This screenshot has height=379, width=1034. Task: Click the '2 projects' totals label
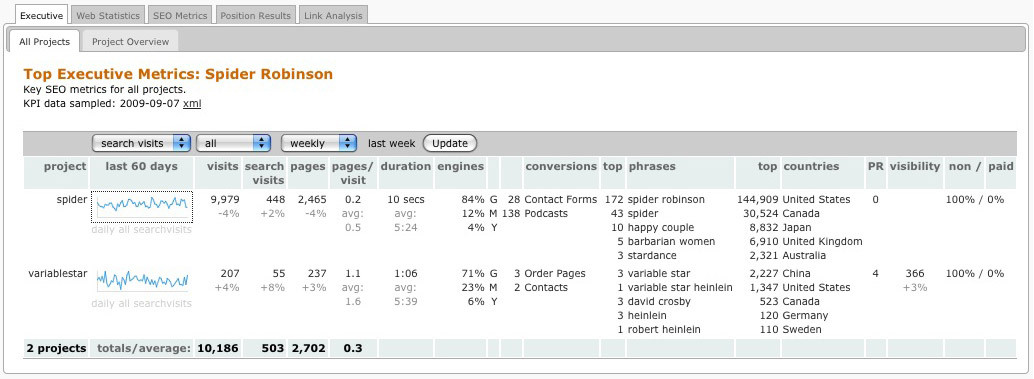(x=57, y=348)
